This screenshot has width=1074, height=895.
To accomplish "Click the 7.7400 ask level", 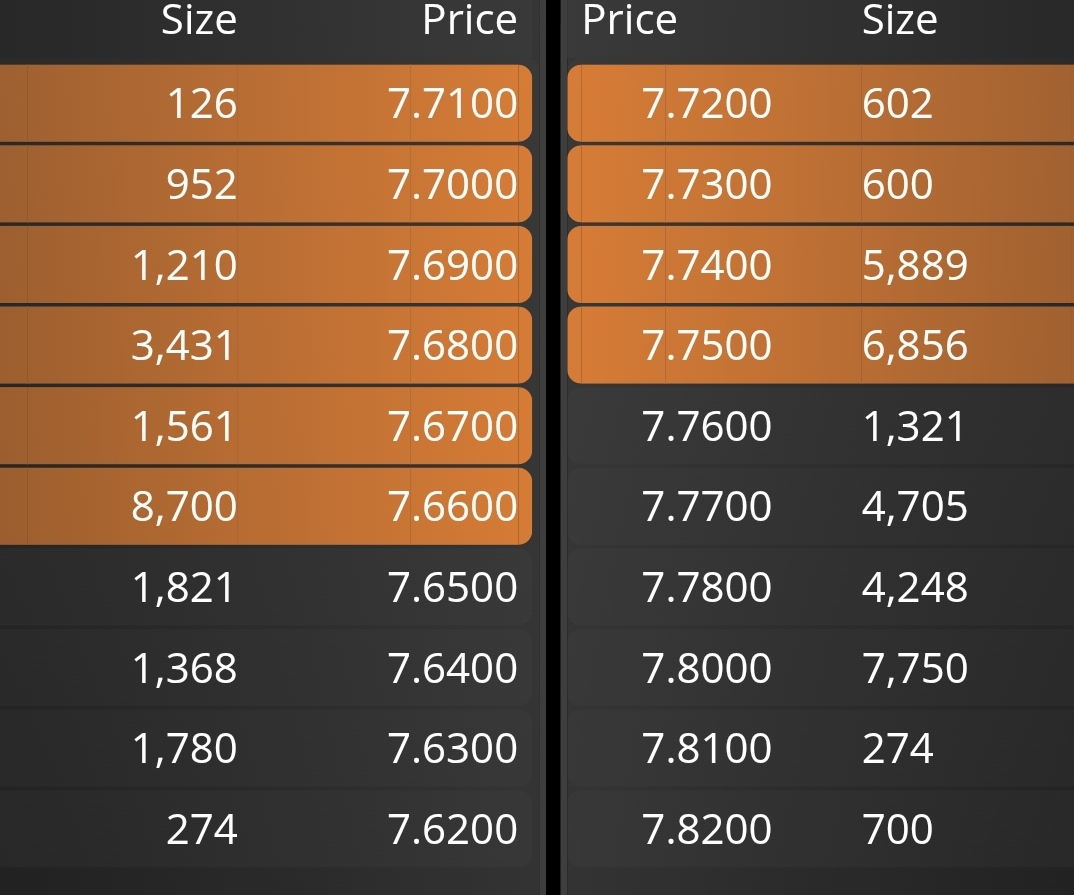I will click(x=821, y=264).
